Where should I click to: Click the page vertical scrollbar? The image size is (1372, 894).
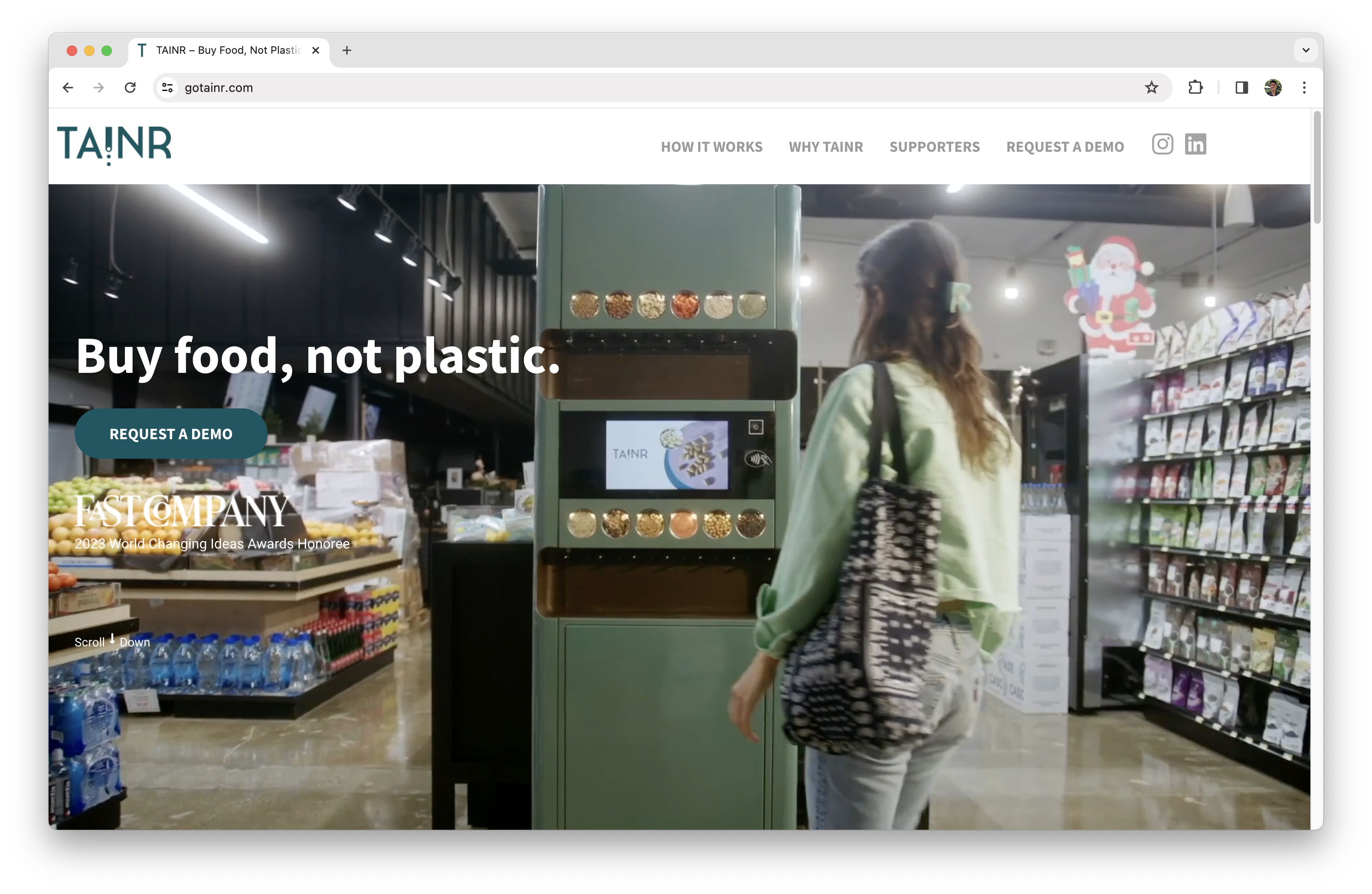pos(1316,168)
